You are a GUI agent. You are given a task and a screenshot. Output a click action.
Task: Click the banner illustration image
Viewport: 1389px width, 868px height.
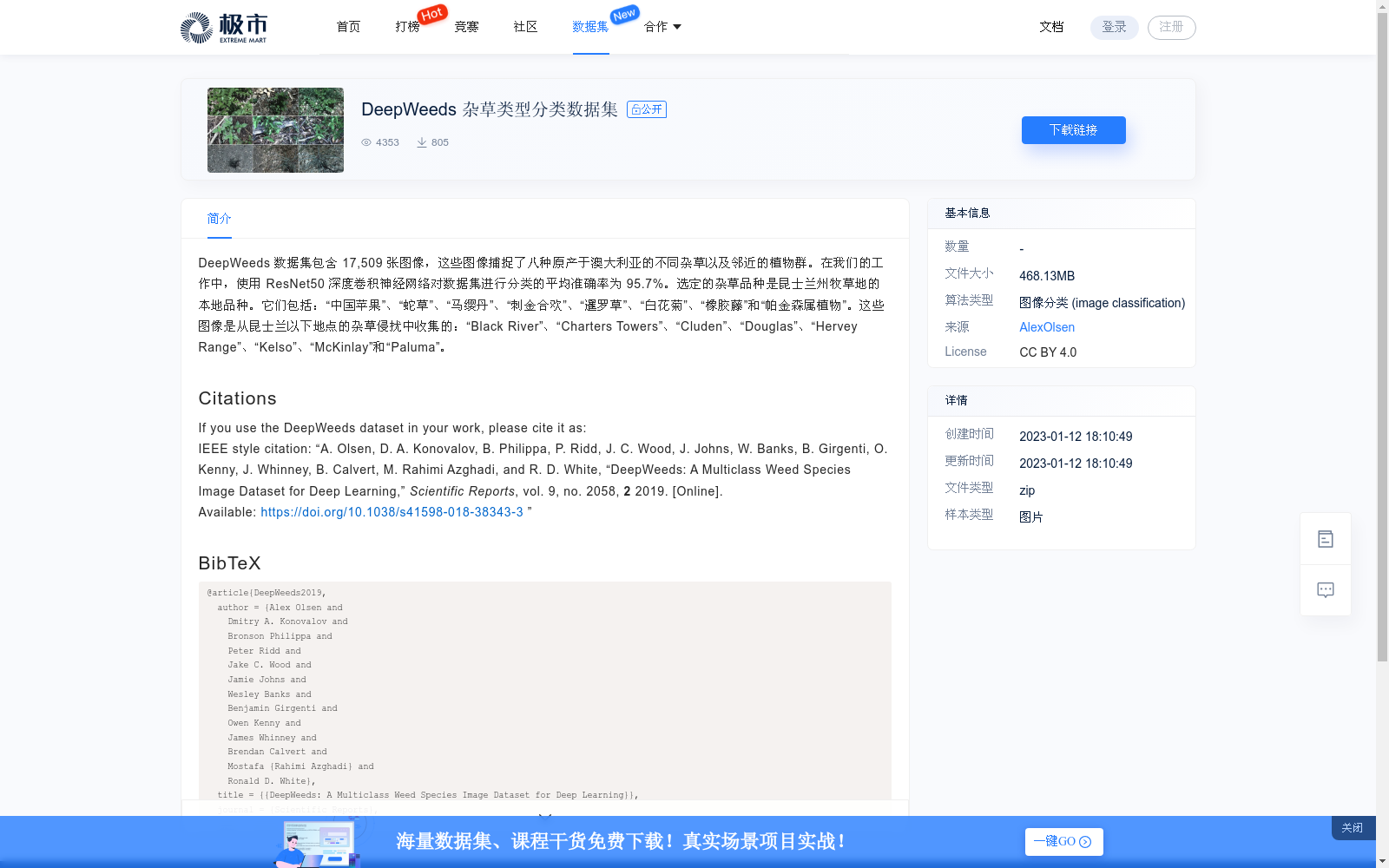pyautogui.click(x=318, y=843)
